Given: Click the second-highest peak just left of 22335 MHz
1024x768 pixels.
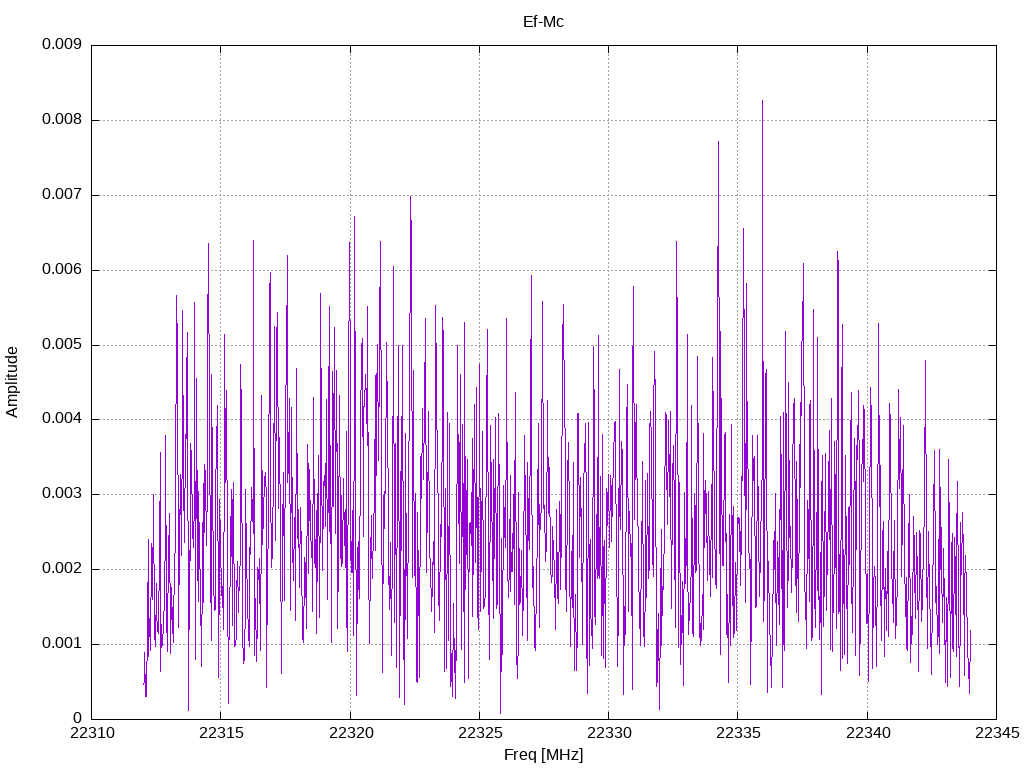Looking at the screenshot, I should [718, 143].
